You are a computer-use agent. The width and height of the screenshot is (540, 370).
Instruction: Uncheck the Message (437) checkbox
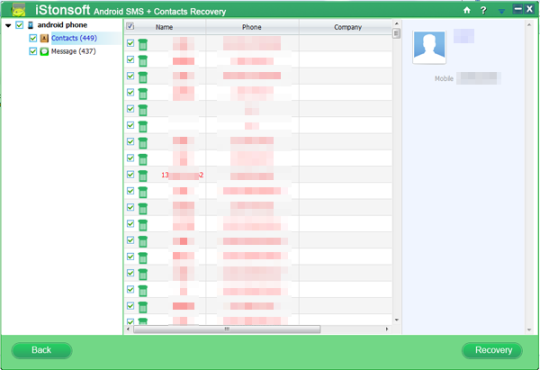pos(33,51)
